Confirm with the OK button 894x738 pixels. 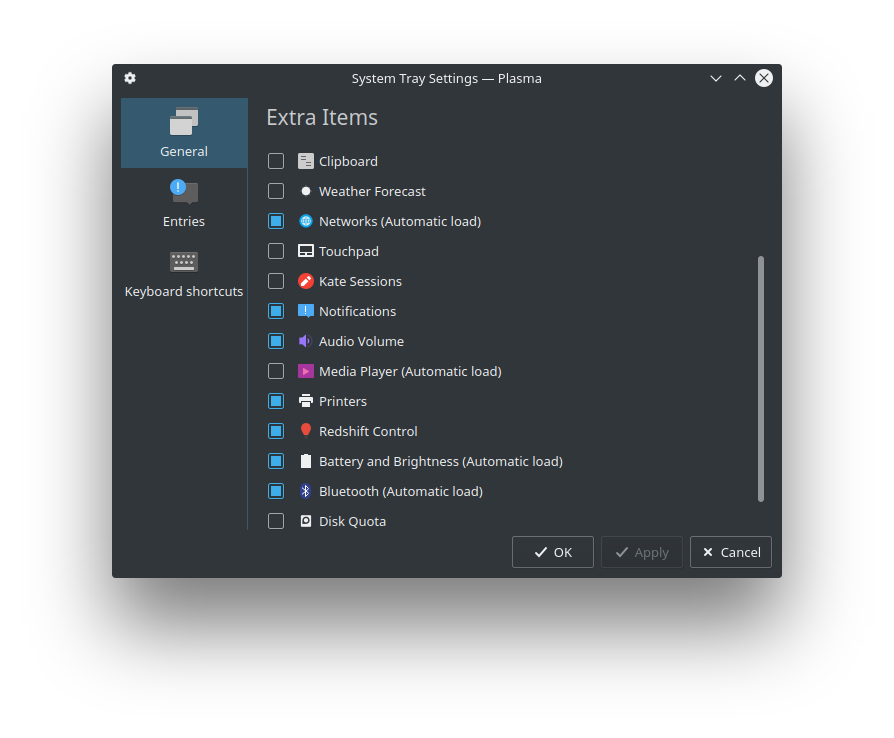[552, 552]
